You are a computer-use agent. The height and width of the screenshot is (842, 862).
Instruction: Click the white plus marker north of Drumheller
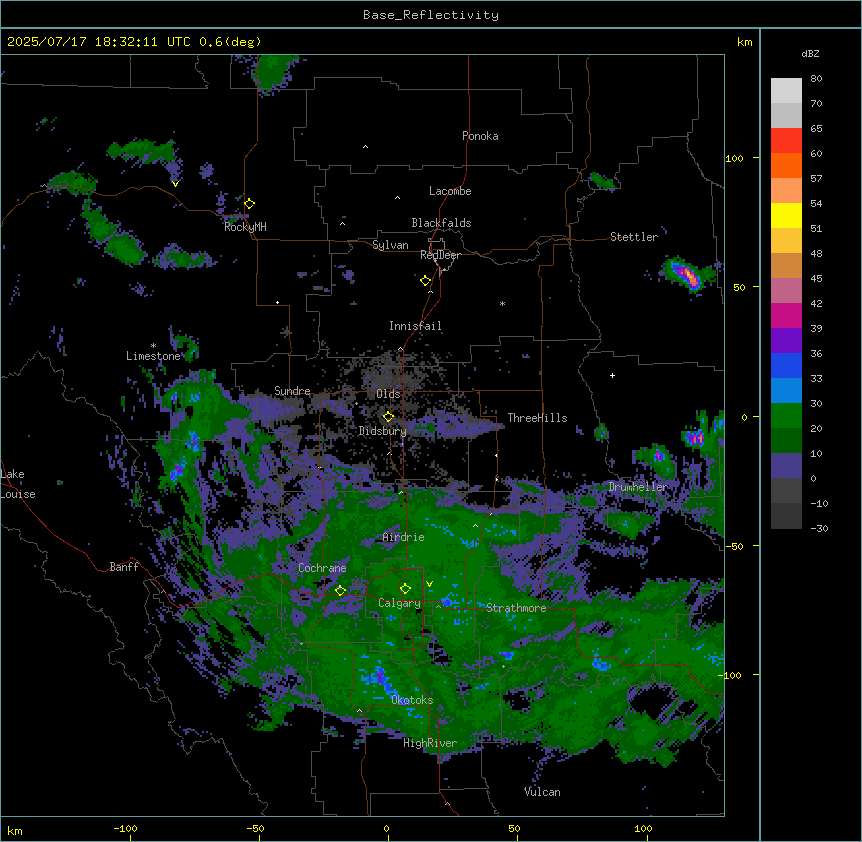(x=612, y=375)
